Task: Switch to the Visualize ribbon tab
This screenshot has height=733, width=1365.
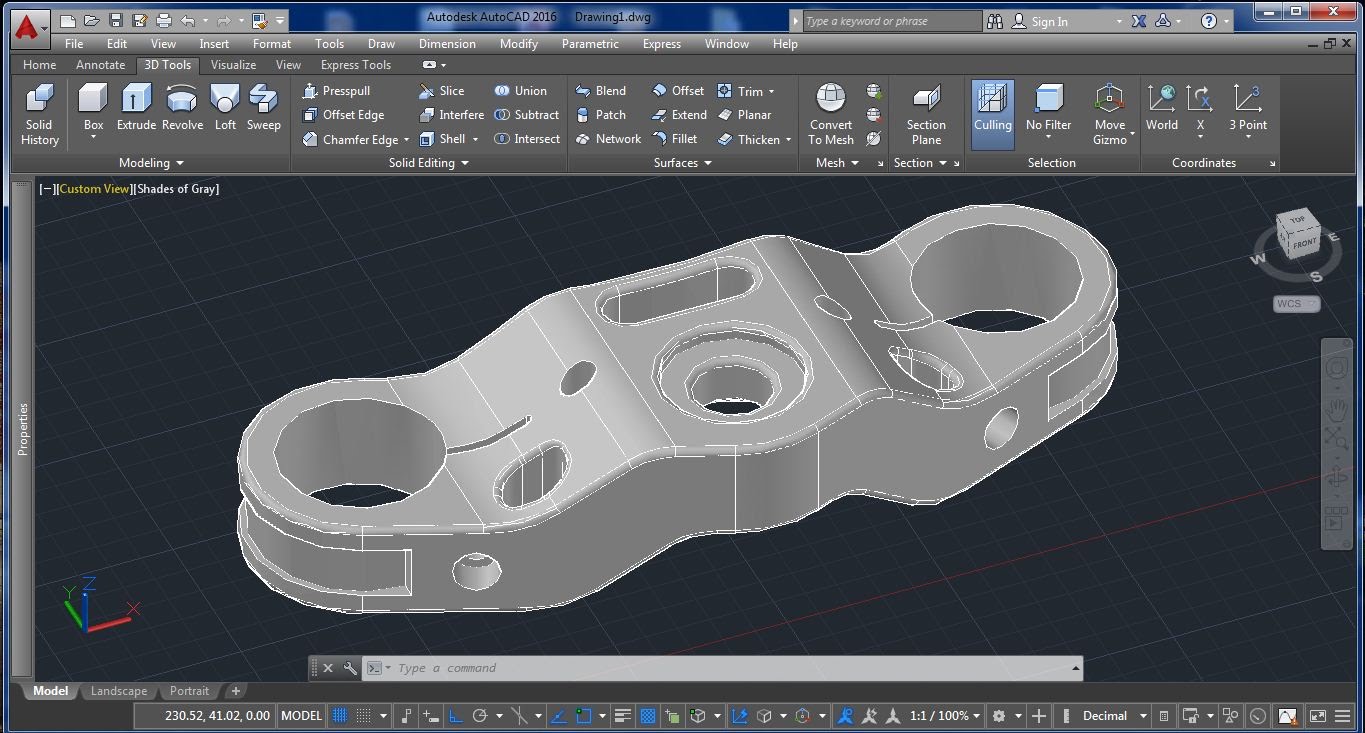Action: coord(233,65)
